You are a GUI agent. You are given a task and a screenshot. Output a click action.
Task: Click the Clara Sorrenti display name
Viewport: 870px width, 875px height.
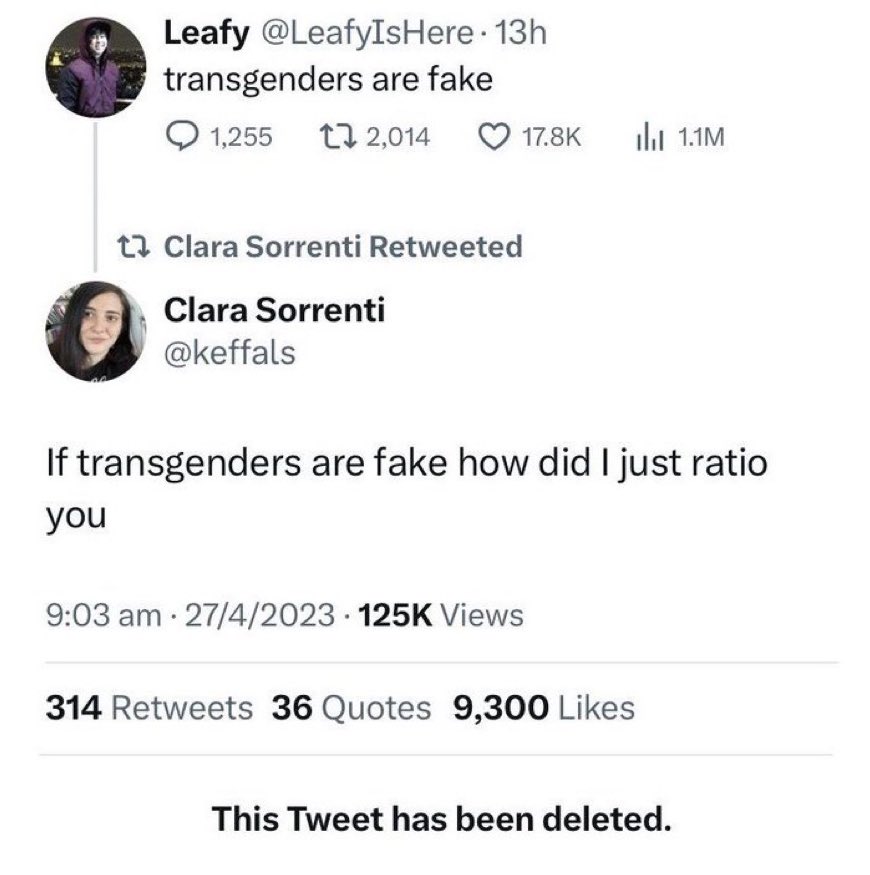274,311
